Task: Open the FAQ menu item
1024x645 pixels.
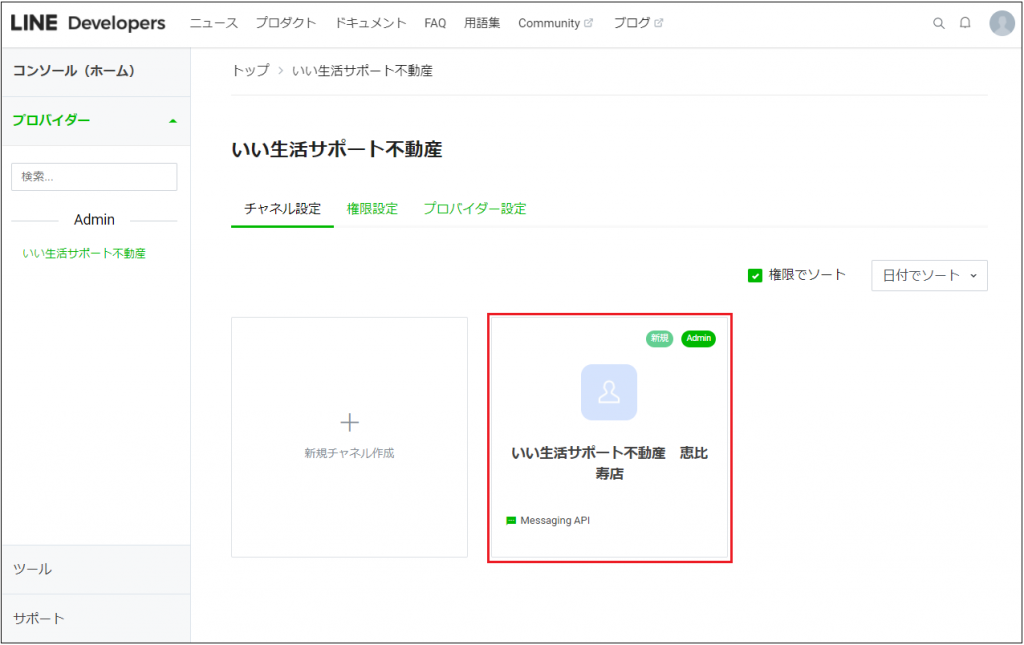Action: [x=435, y=23]
